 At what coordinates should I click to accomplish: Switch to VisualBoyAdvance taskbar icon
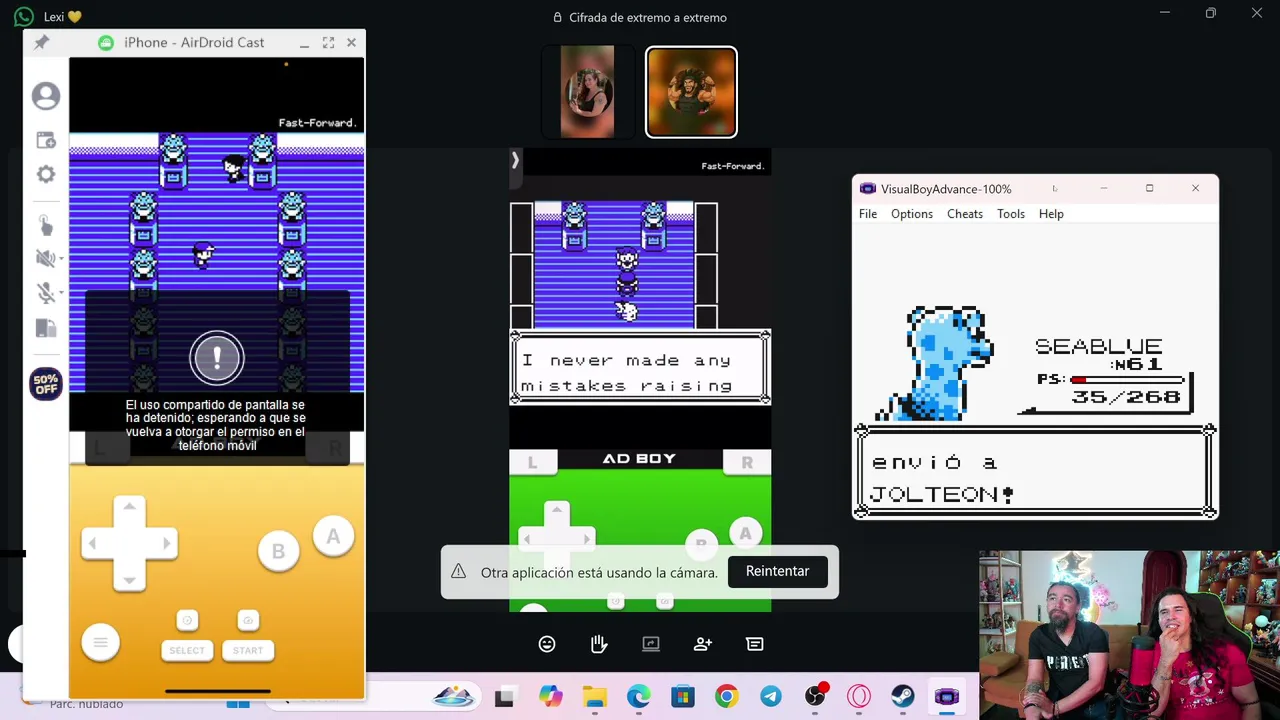(947, 697)
